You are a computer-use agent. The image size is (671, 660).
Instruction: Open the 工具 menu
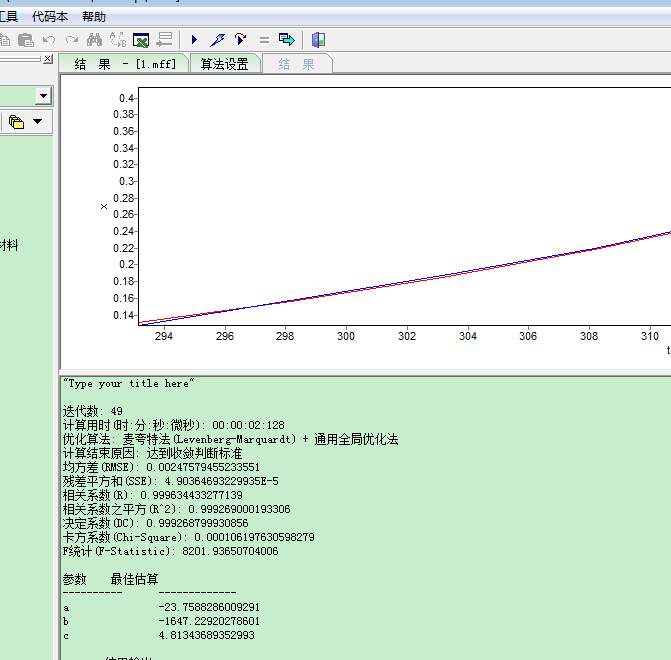(9, 17)
